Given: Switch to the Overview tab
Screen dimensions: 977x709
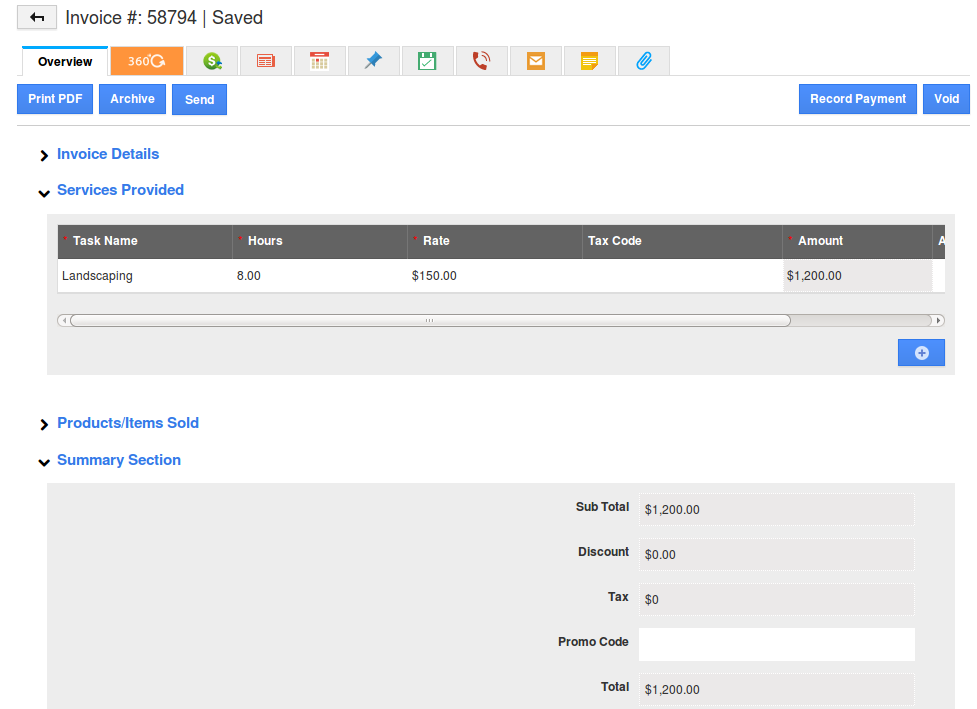Looking at the screenshot, I should [x=65, y=62].
